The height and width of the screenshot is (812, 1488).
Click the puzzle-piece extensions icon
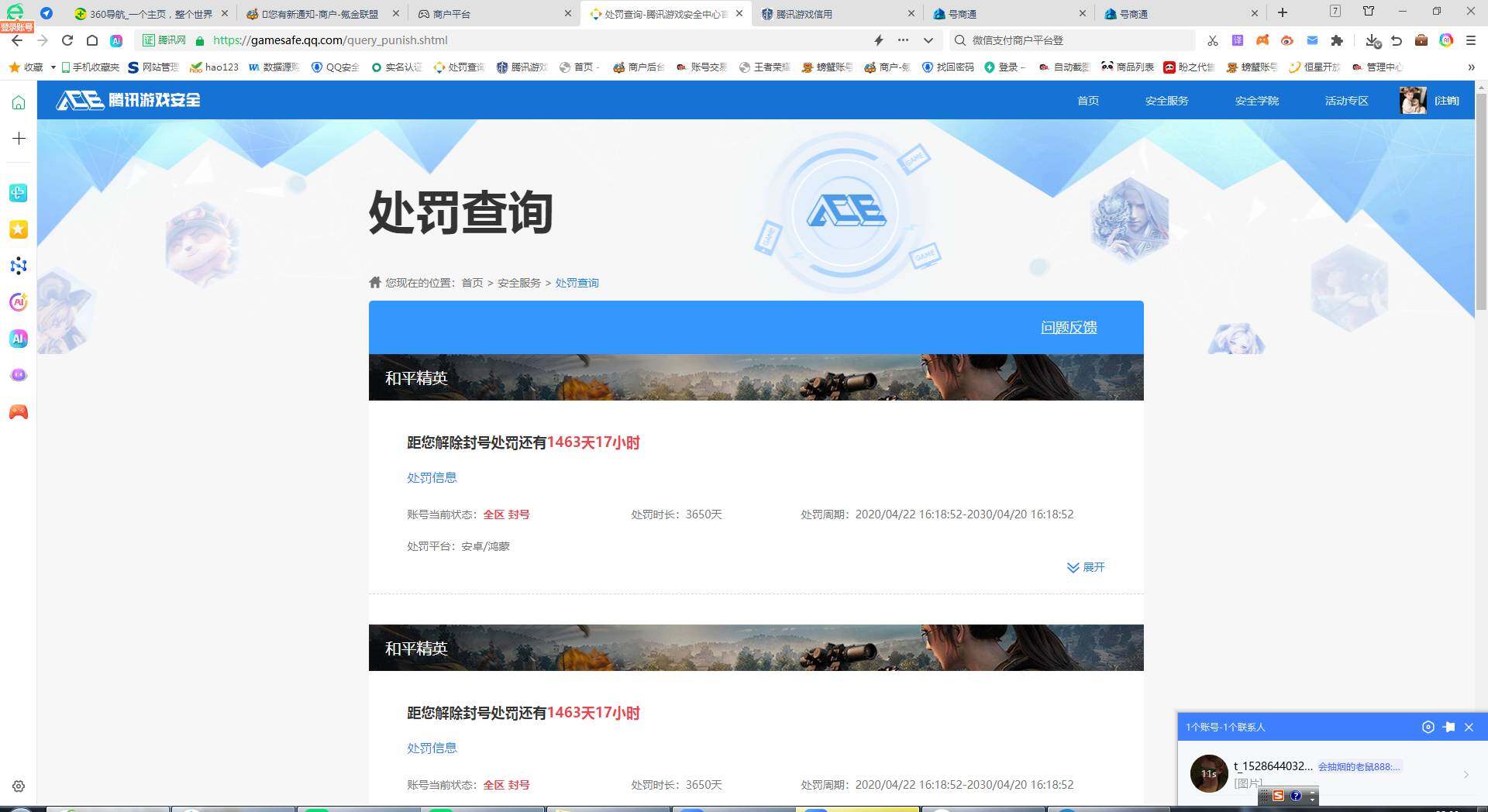1338,40
